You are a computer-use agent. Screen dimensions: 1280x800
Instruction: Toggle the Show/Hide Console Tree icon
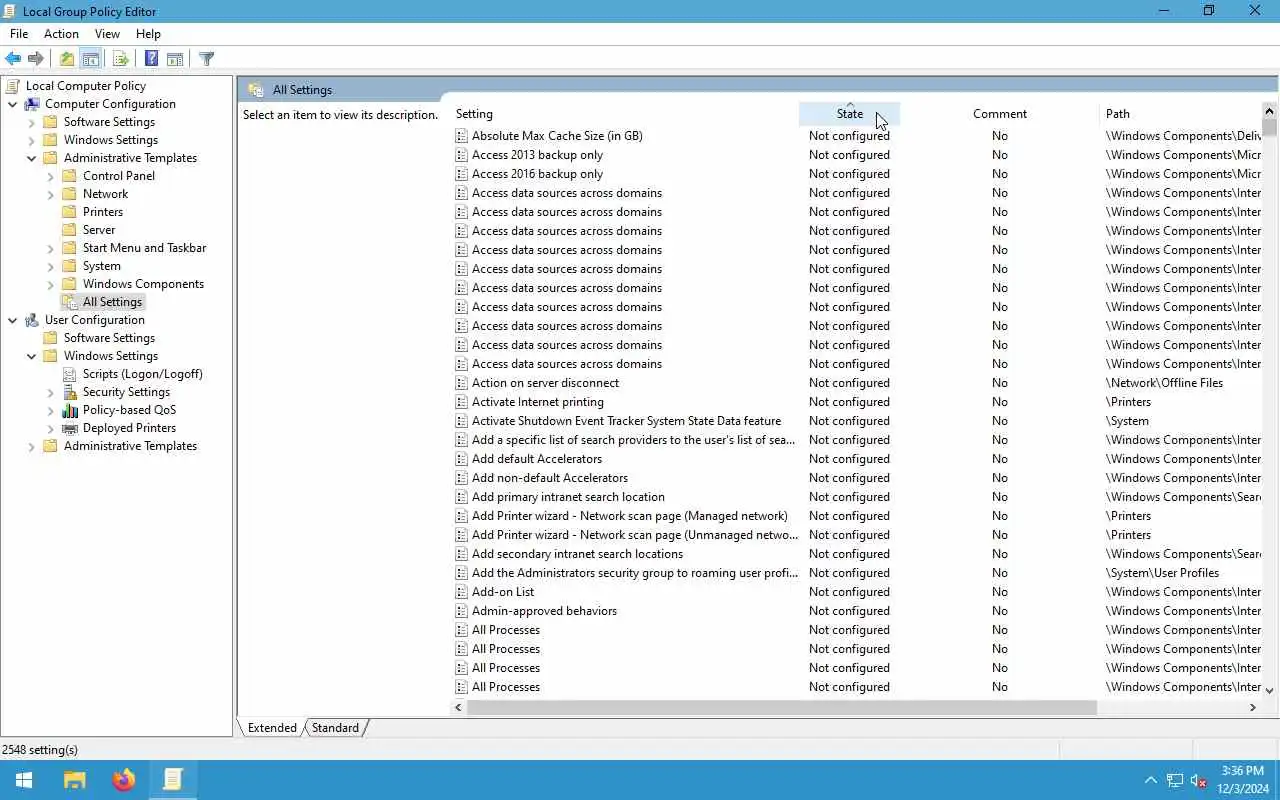91,59
